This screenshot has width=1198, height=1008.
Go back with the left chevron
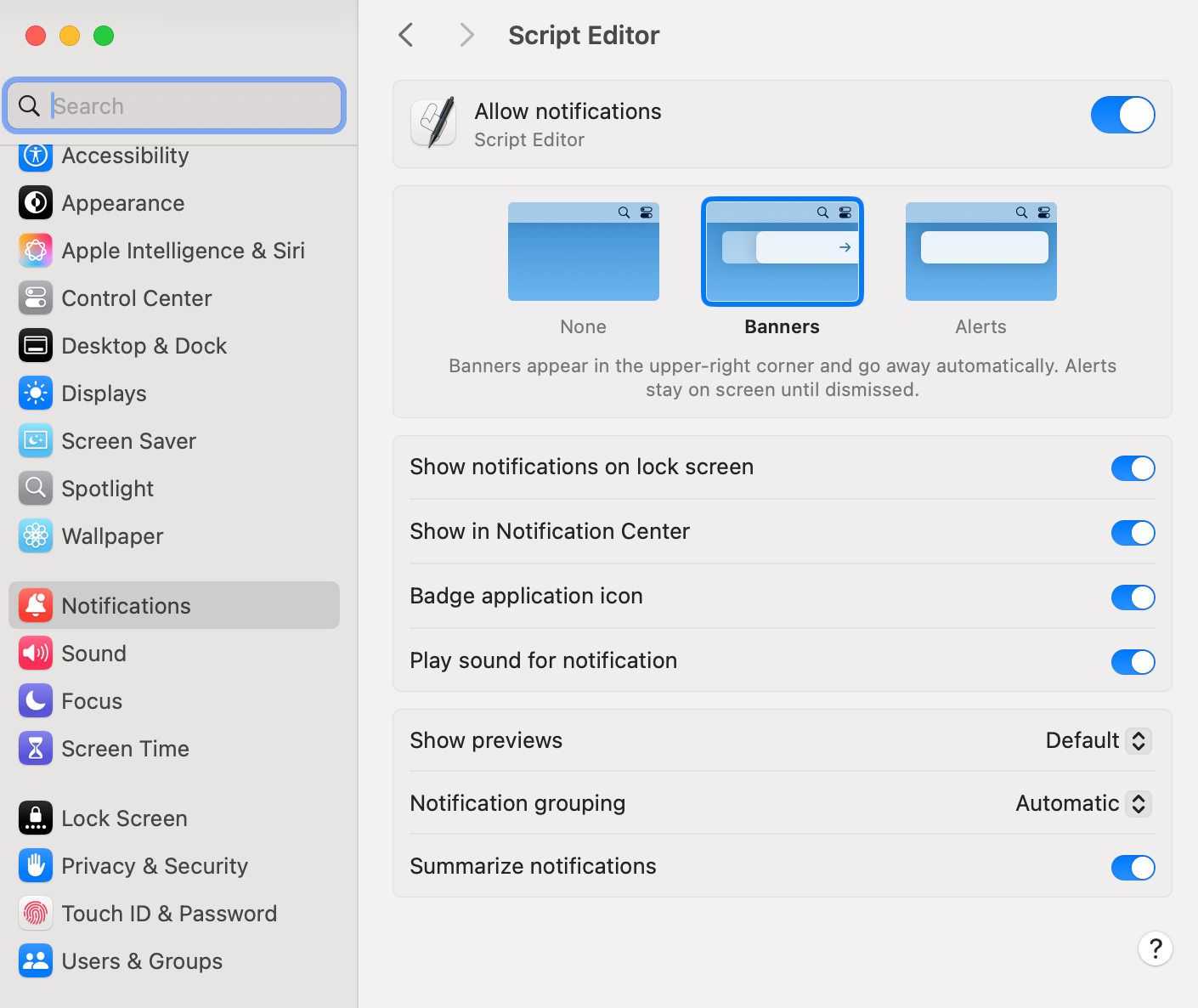pyautogui.click(x=406, y=35)
